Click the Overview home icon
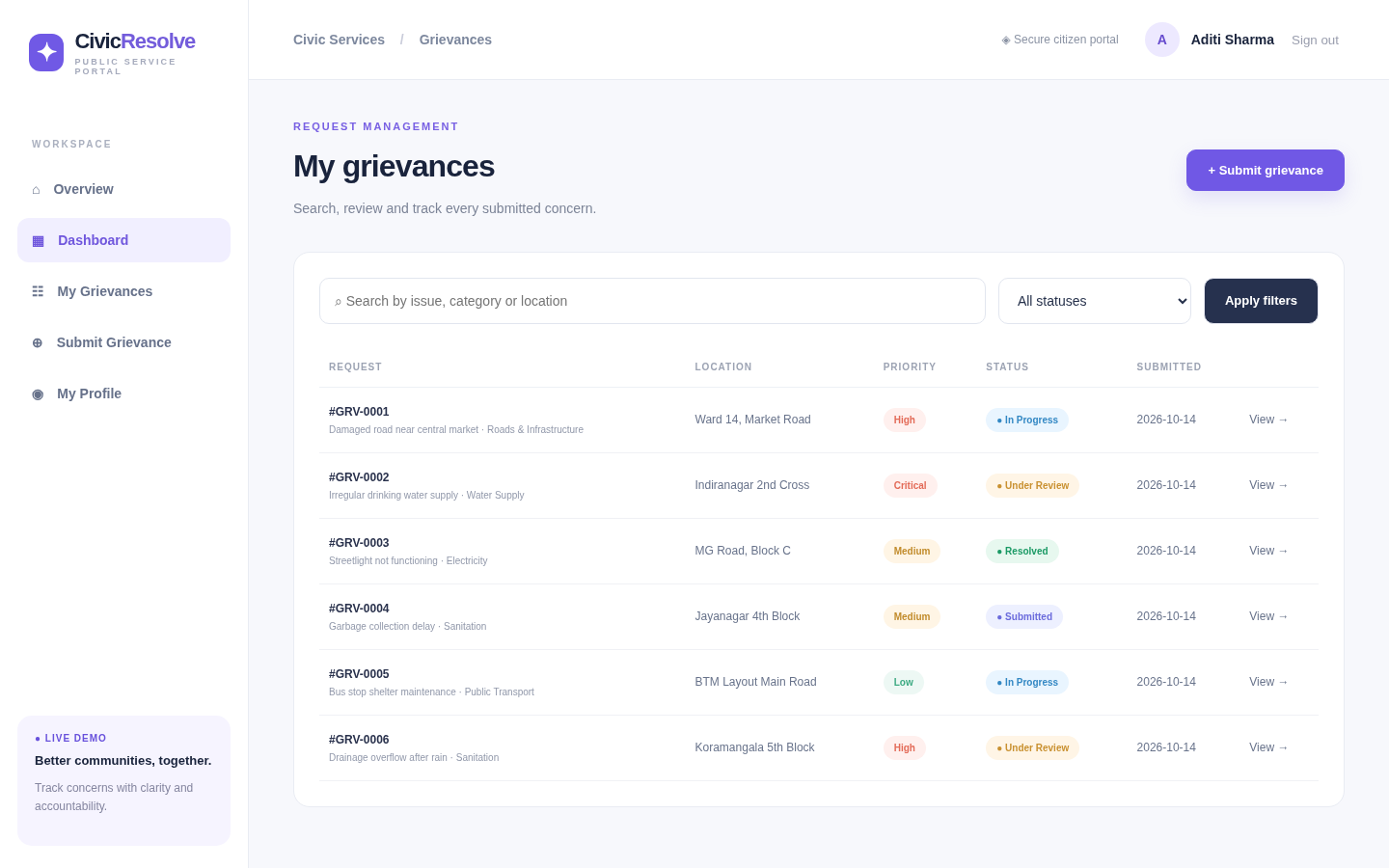This screenshot has width=1389, height=868. coord(36,189)
